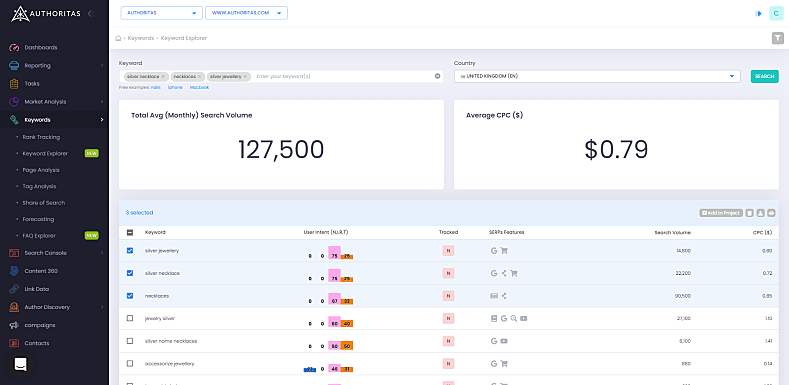Click the Google icon in the silver necklace row
This screenshot has height=385, width=789.
click(x=494, y=273)
